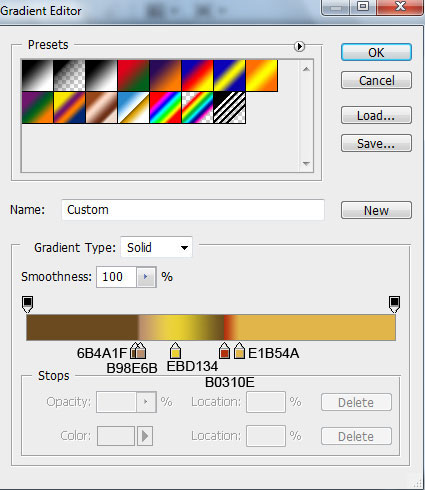Viewport: 425px width, 490px height.
Task: Select the E1B54A color stop
Action: (239, 351)
